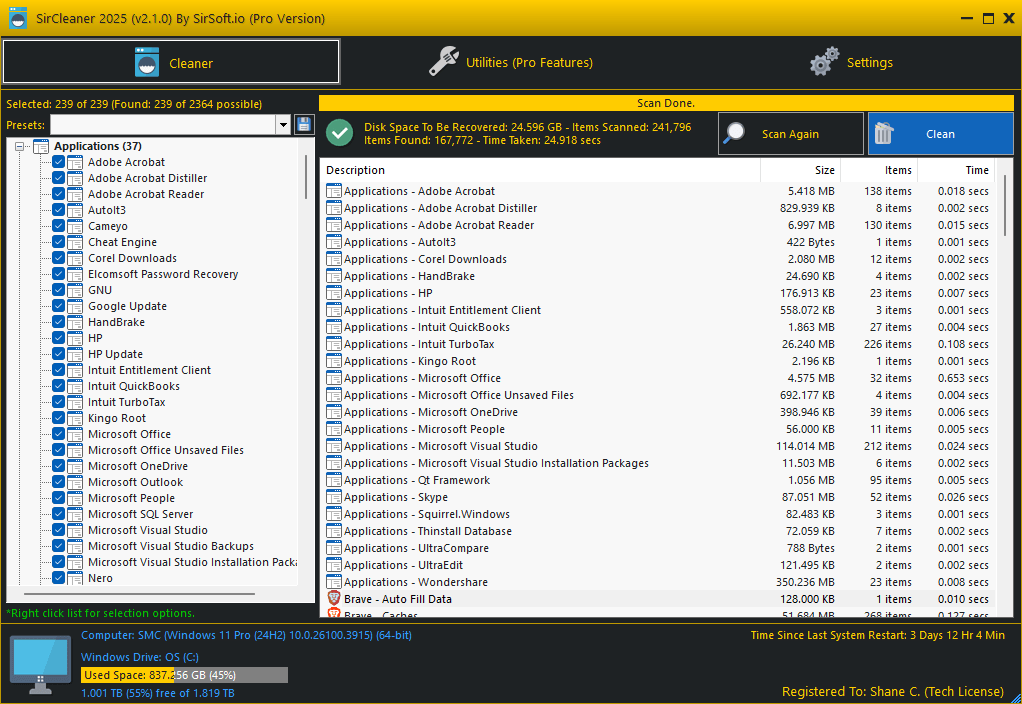Switch to the Cleaner tab
The width and height of the screenshot is (1022, 704).
tap(171, 62)
